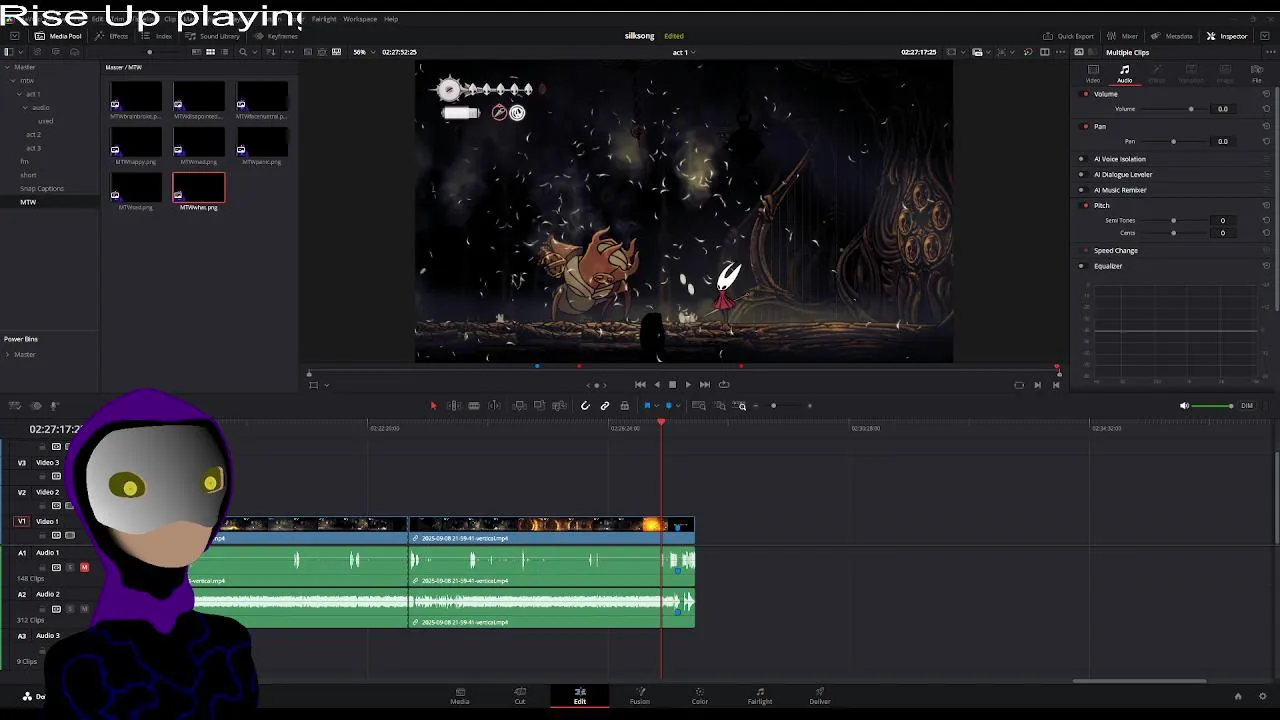Add a blue Marker on the timeline
The width and height of the screenshot is (1280, 720).
tap(668, 405)
